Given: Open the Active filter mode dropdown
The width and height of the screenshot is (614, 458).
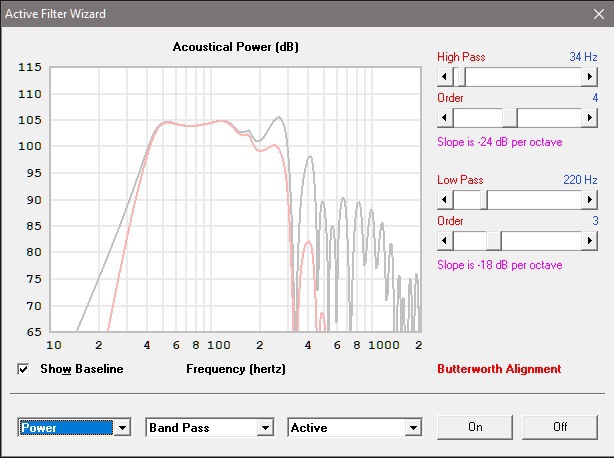Looking at the screenshot, I should [411, 428].
